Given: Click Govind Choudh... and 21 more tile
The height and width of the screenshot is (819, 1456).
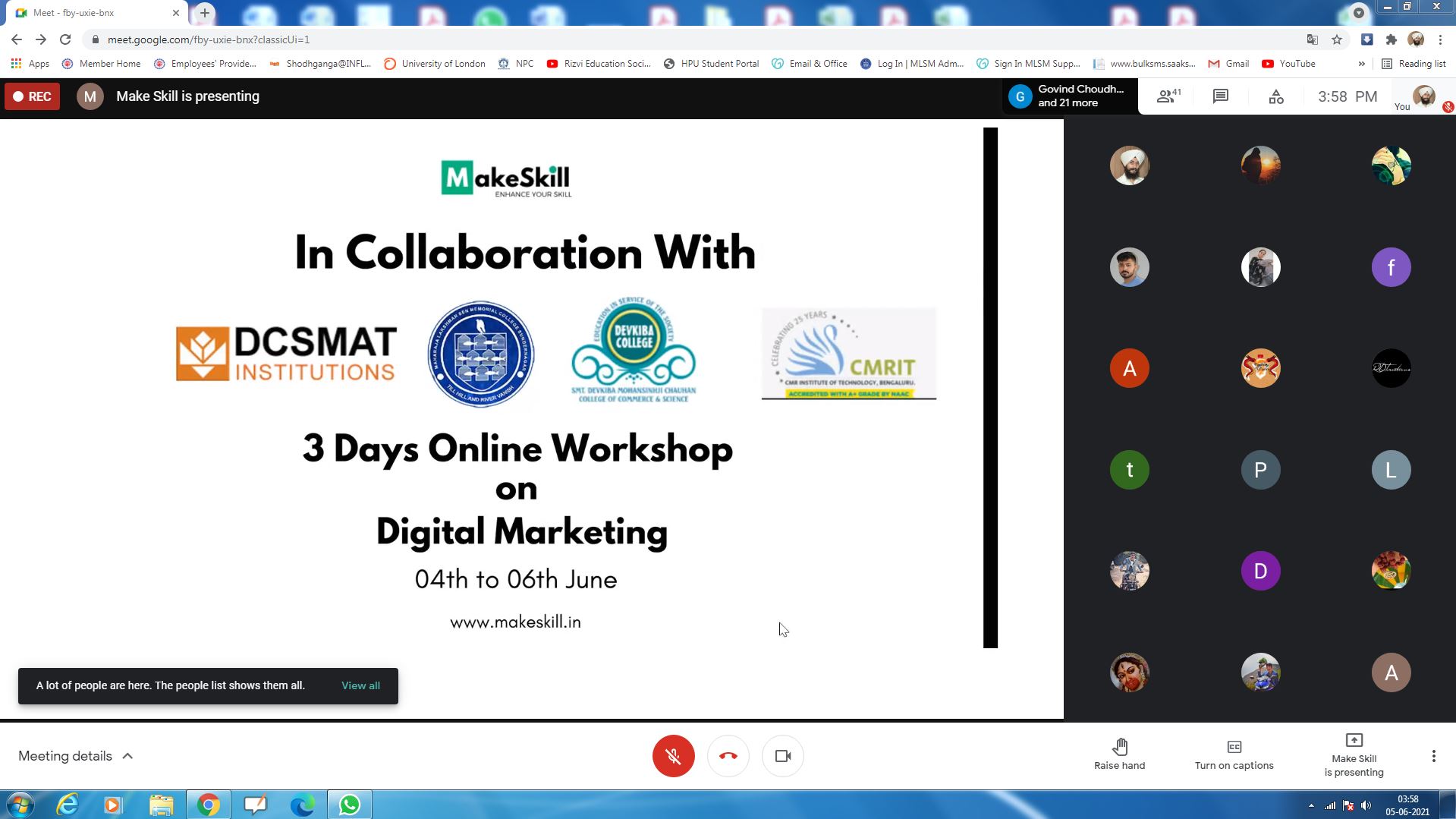Looking at the screenshot, I should [x=1071, y=96].
